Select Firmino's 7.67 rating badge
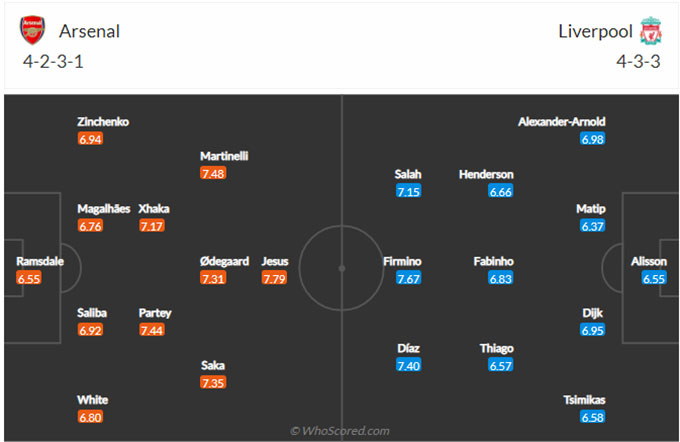 click(x=408, y=278)
